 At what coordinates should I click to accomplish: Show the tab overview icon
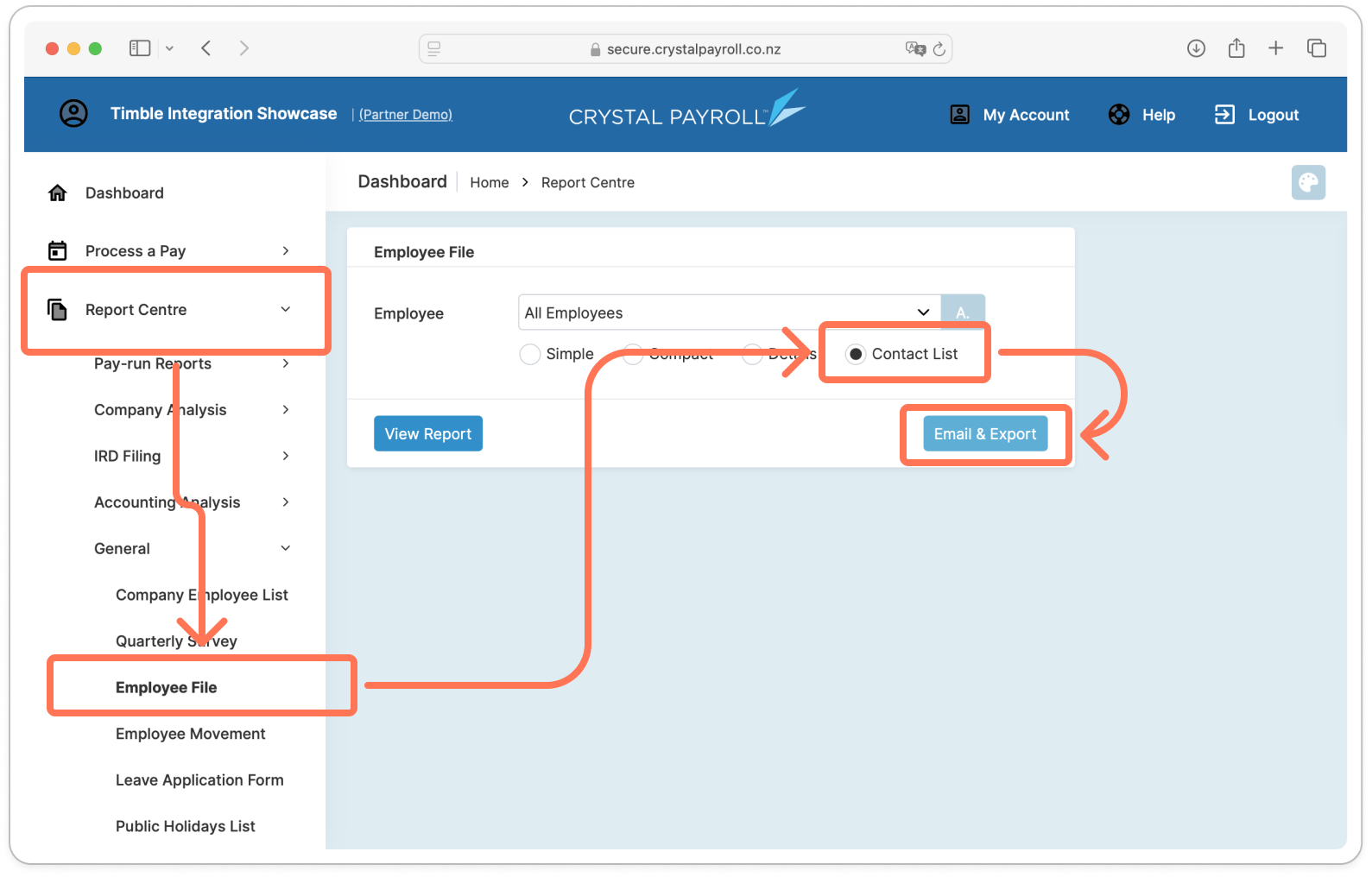(x=1316, y=48)
